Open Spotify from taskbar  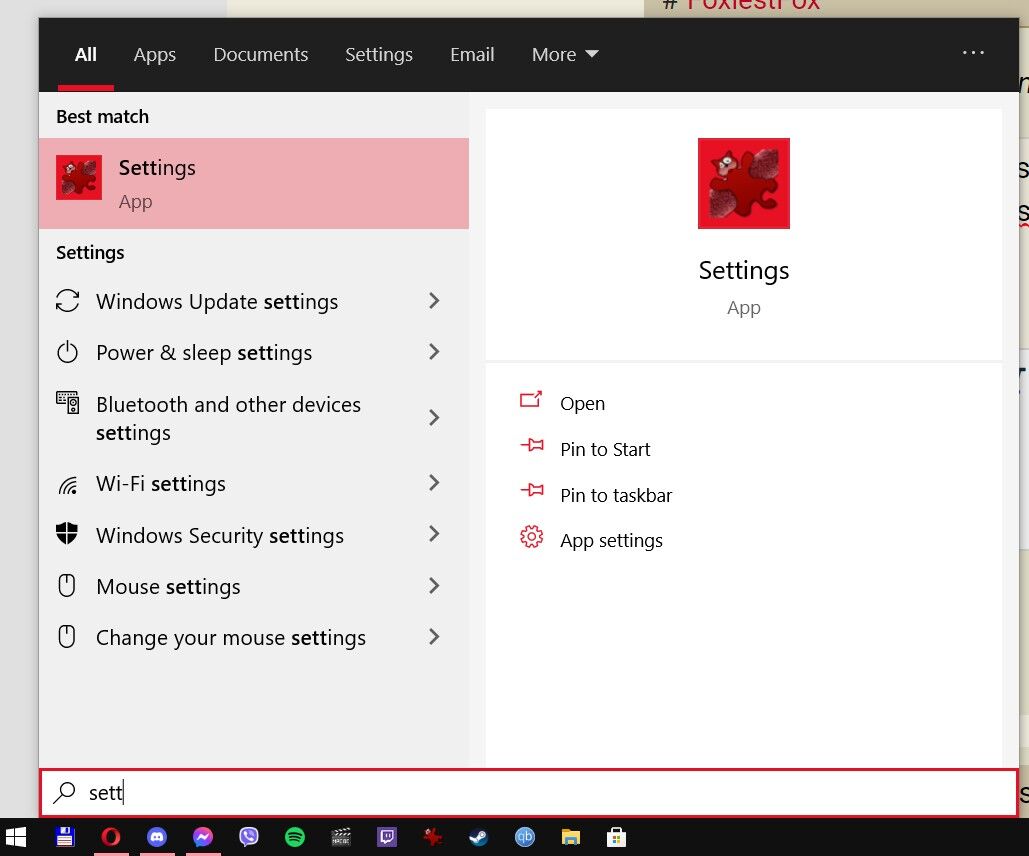click(295, 837)
